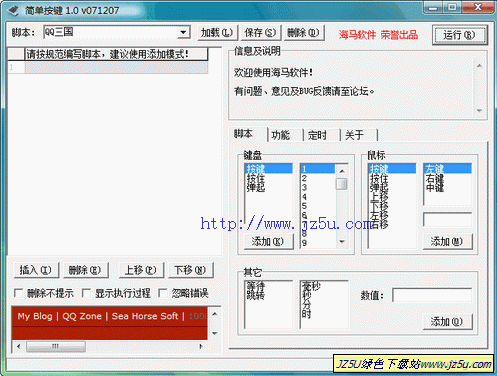Select 秒 time unit
Viewport: 497px width, 376px height.
(323, 295)
